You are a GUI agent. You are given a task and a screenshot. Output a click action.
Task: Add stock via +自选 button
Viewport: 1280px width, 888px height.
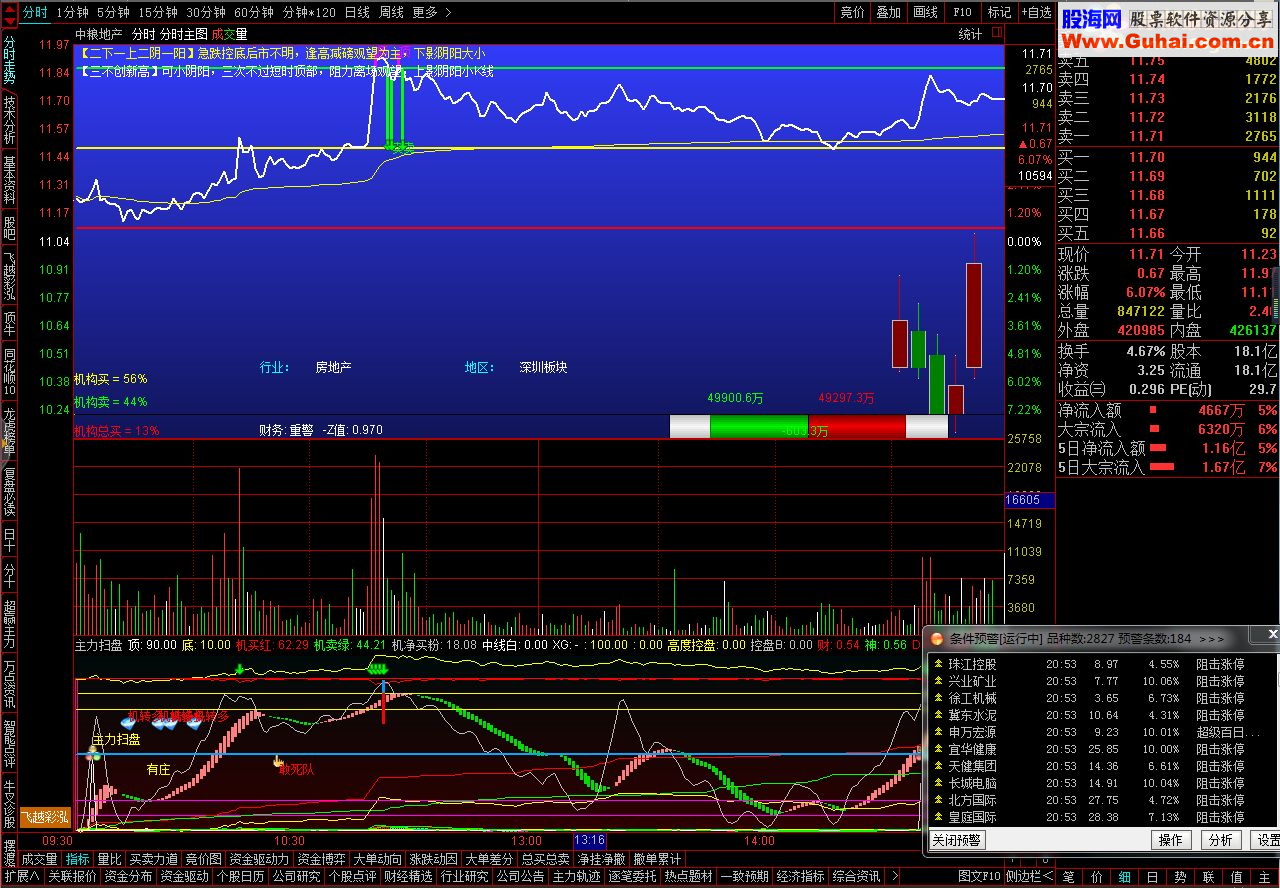[1036, 12]
